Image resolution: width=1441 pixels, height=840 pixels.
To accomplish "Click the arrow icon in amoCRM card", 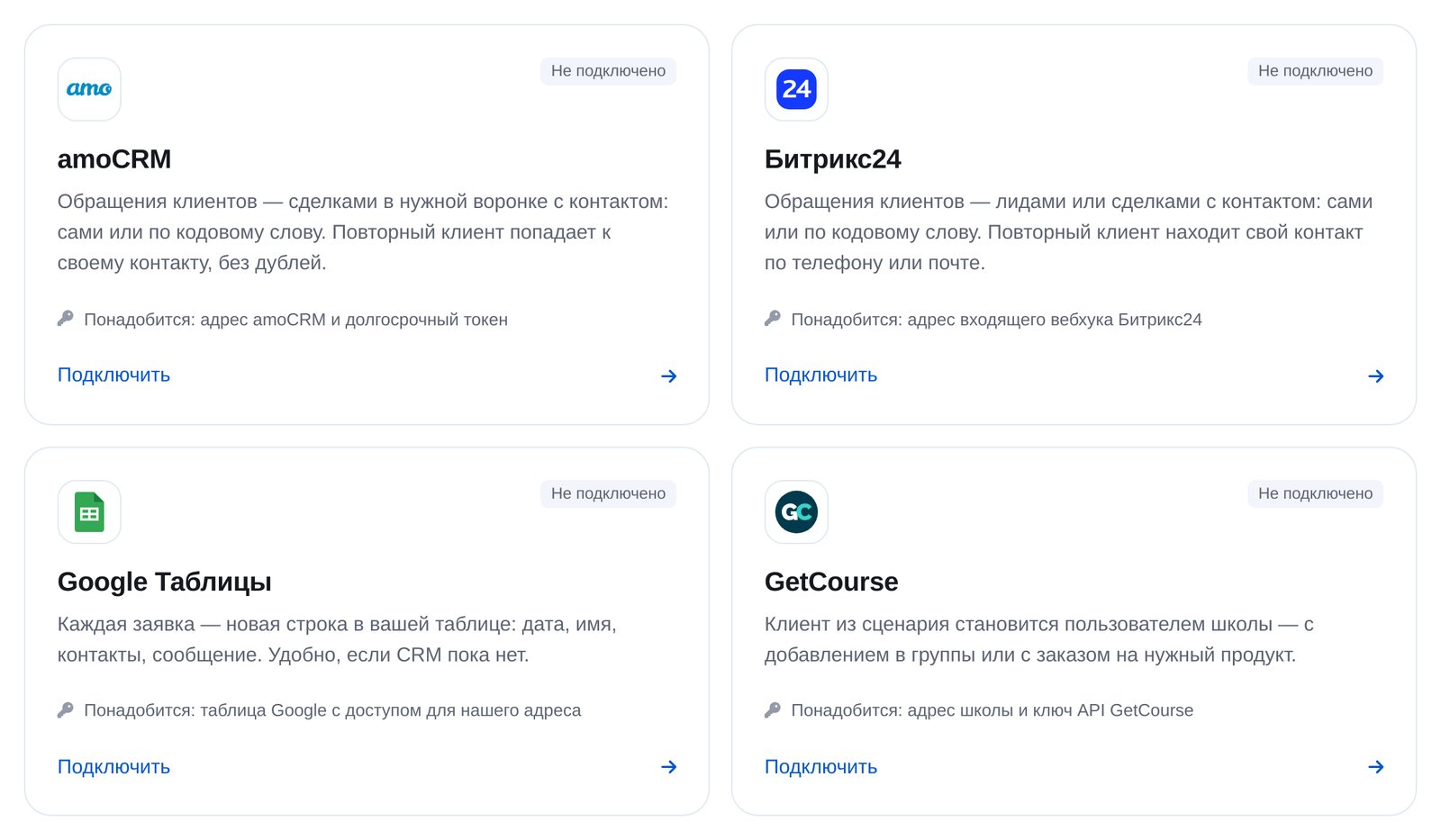I will click(668, 376).
